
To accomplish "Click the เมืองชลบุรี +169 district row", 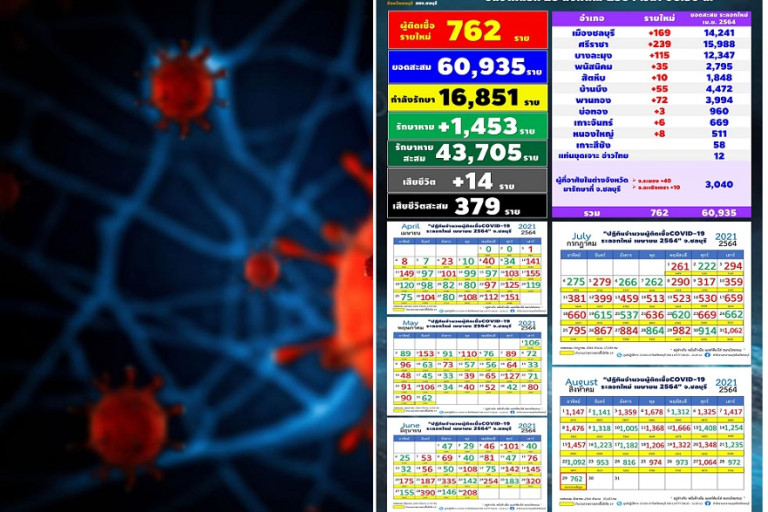I will 651,32.
